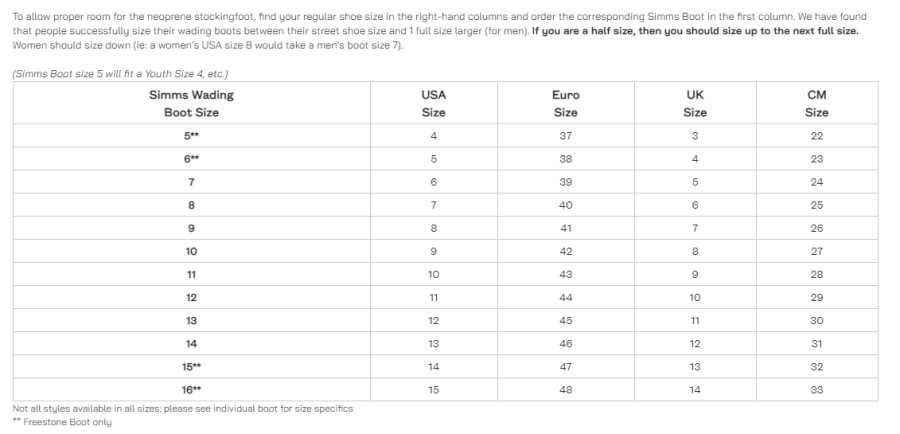Click the CM Size column header

pos(816,103)
